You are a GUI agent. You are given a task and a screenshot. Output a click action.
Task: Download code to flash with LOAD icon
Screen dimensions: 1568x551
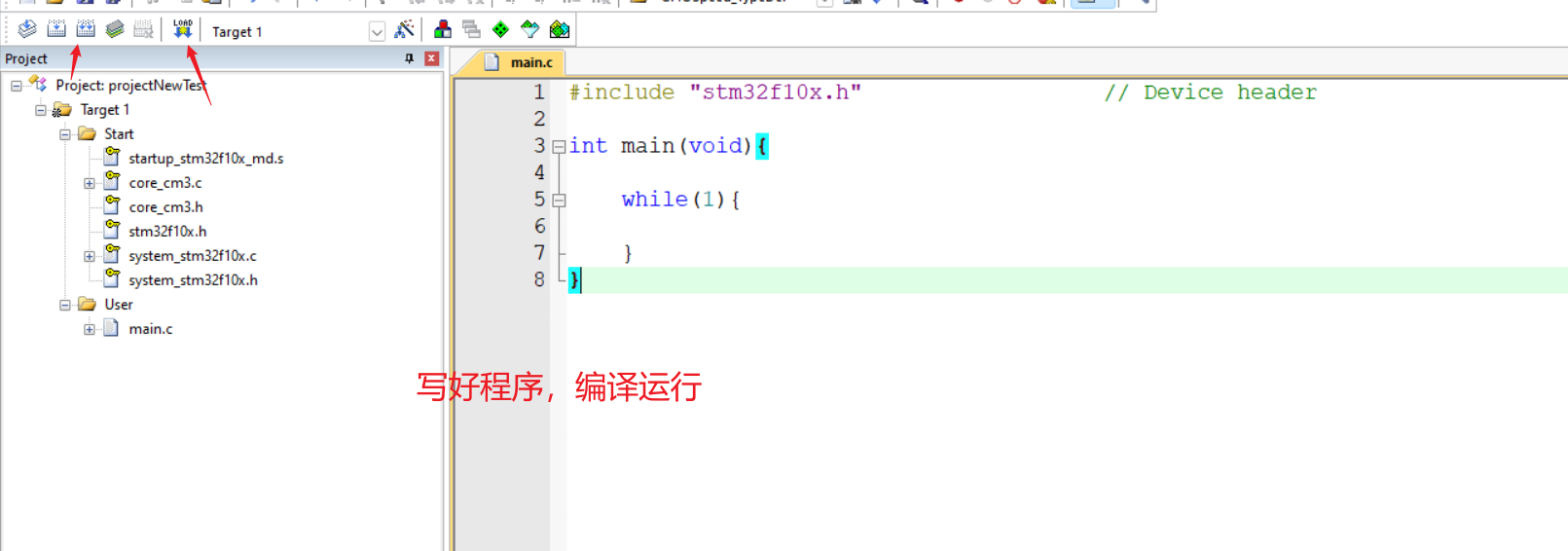183,29
